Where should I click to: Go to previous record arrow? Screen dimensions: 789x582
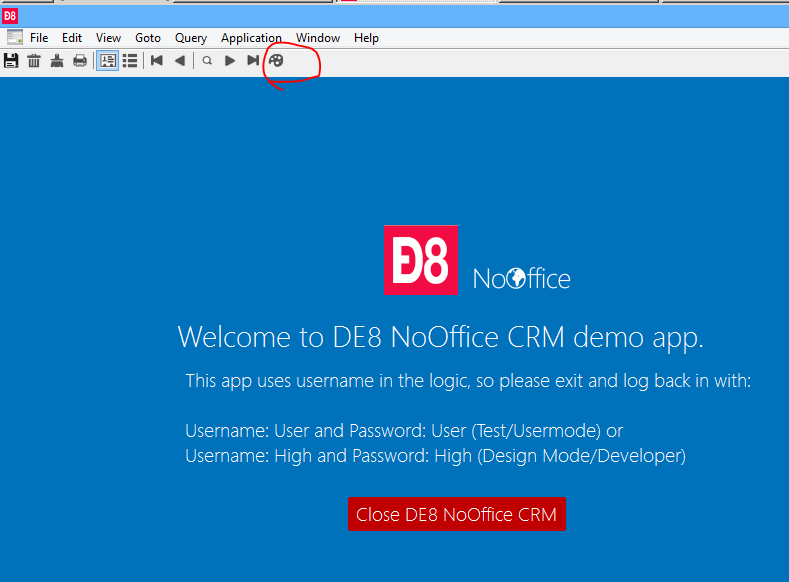(180, 61)
